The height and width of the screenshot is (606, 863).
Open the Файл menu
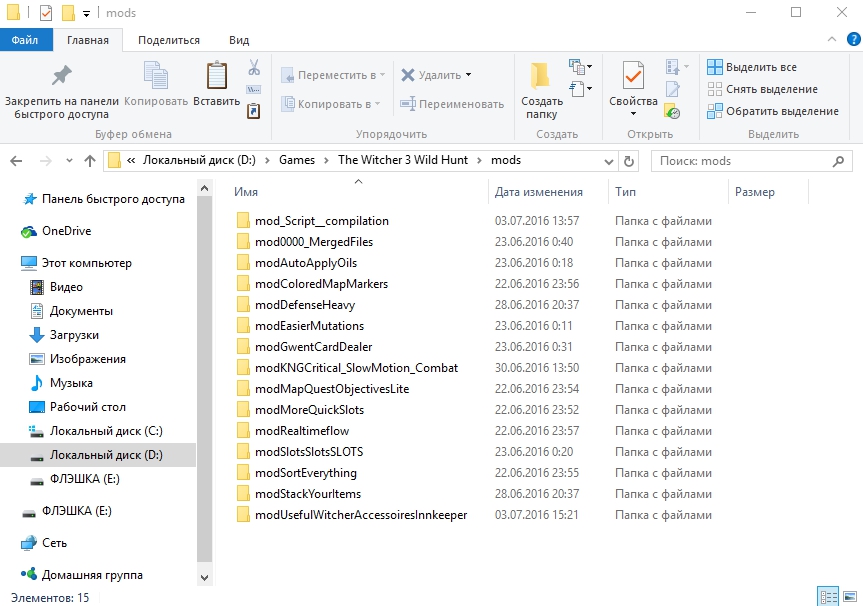25,40
